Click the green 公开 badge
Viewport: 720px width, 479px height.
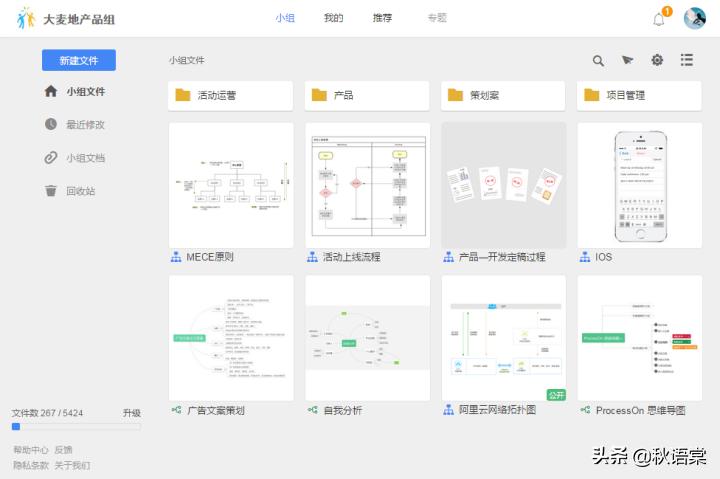coord(556,394)
